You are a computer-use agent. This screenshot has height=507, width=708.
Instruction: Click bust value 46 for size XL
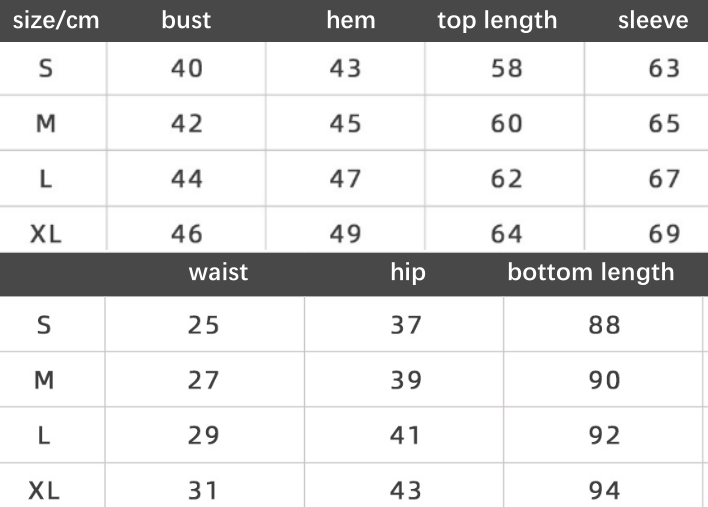tap(186, 234)
